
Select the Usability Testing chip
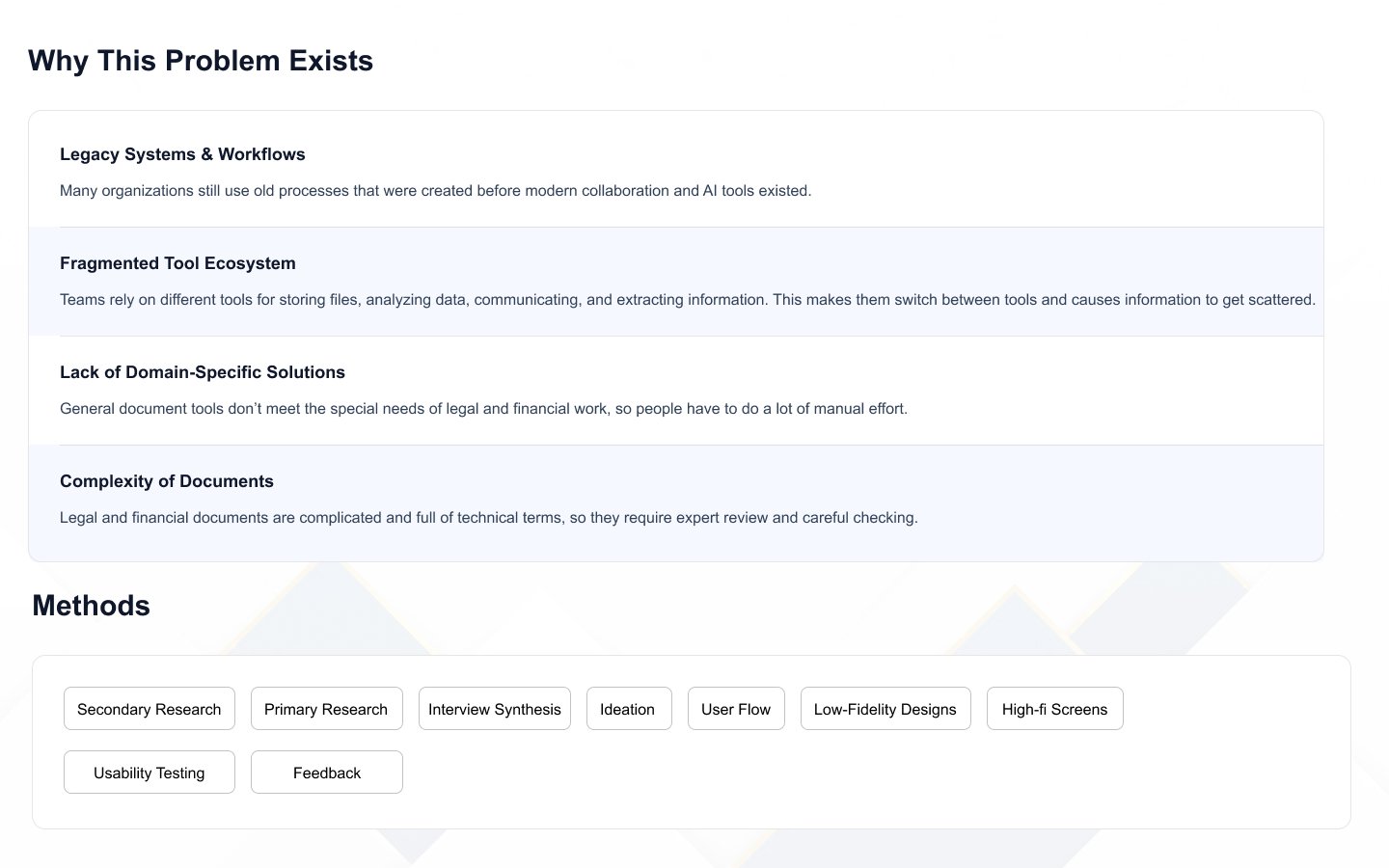[150, 773]
